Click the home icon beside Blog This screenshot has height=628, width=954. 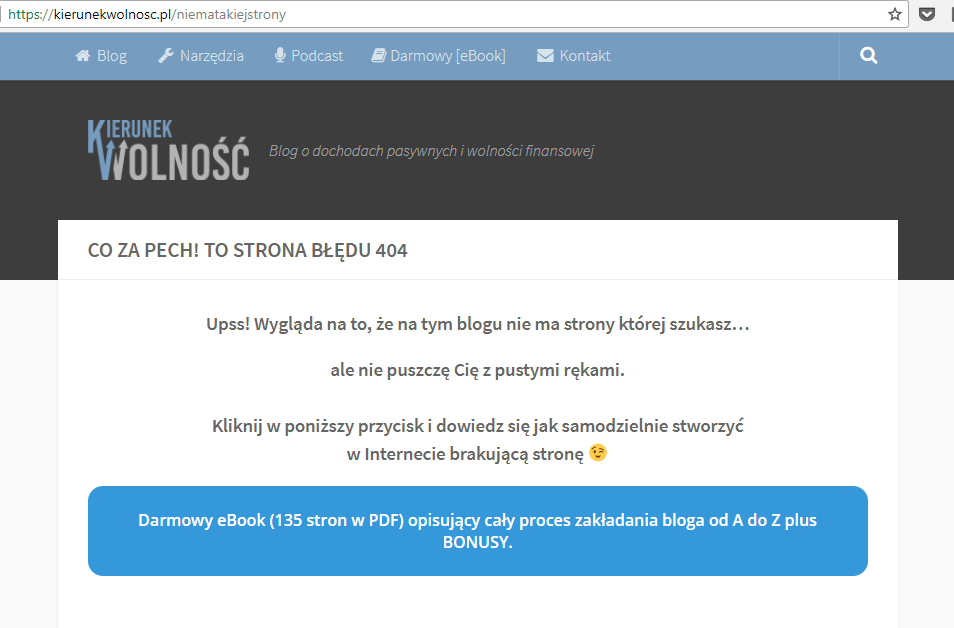tap(81, 56)
